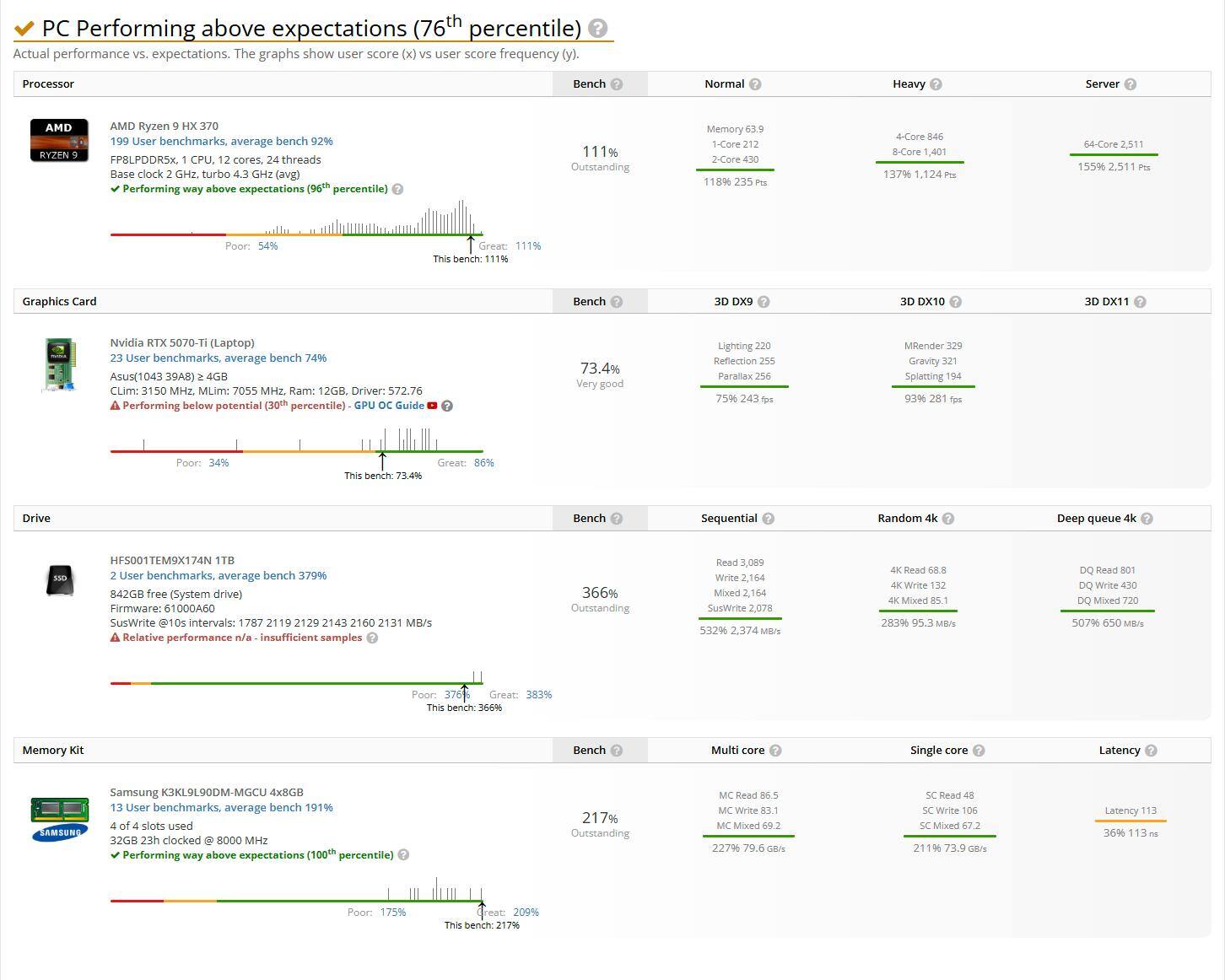The width and height of the screenshot is (1225, 980).
Task: Click help icon next to Deep queue 4k
Action: click(1146, 519)
